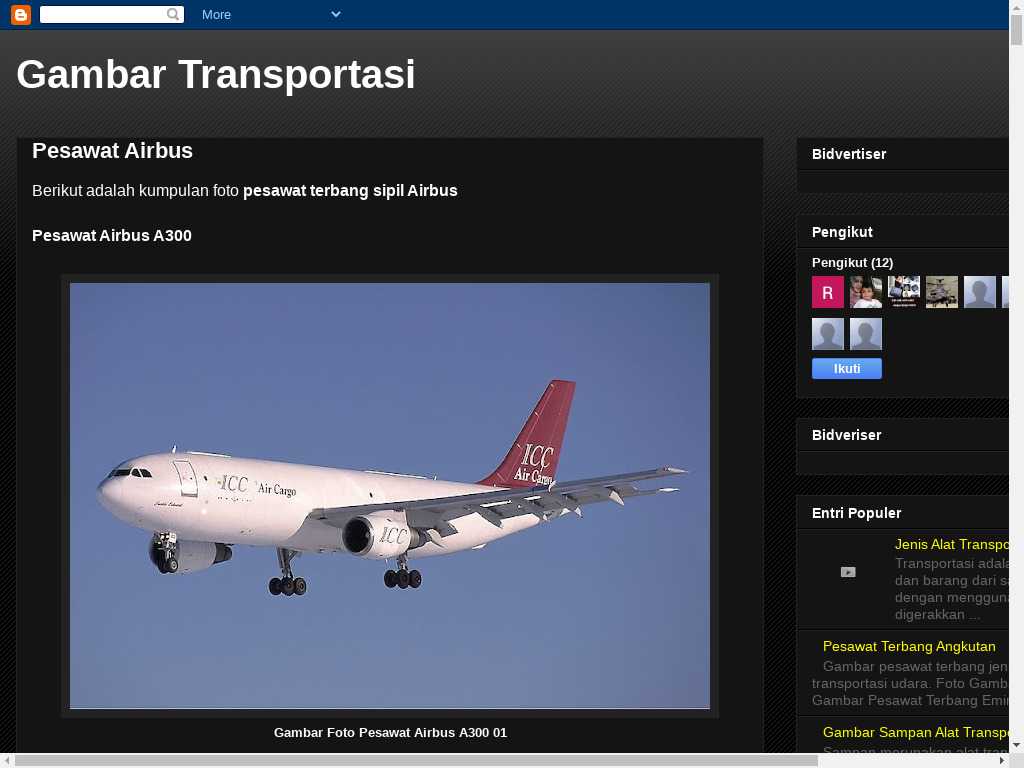
Task: Open the ICC Air Cargo Airbus A300 image
Action: click(390, 496)
